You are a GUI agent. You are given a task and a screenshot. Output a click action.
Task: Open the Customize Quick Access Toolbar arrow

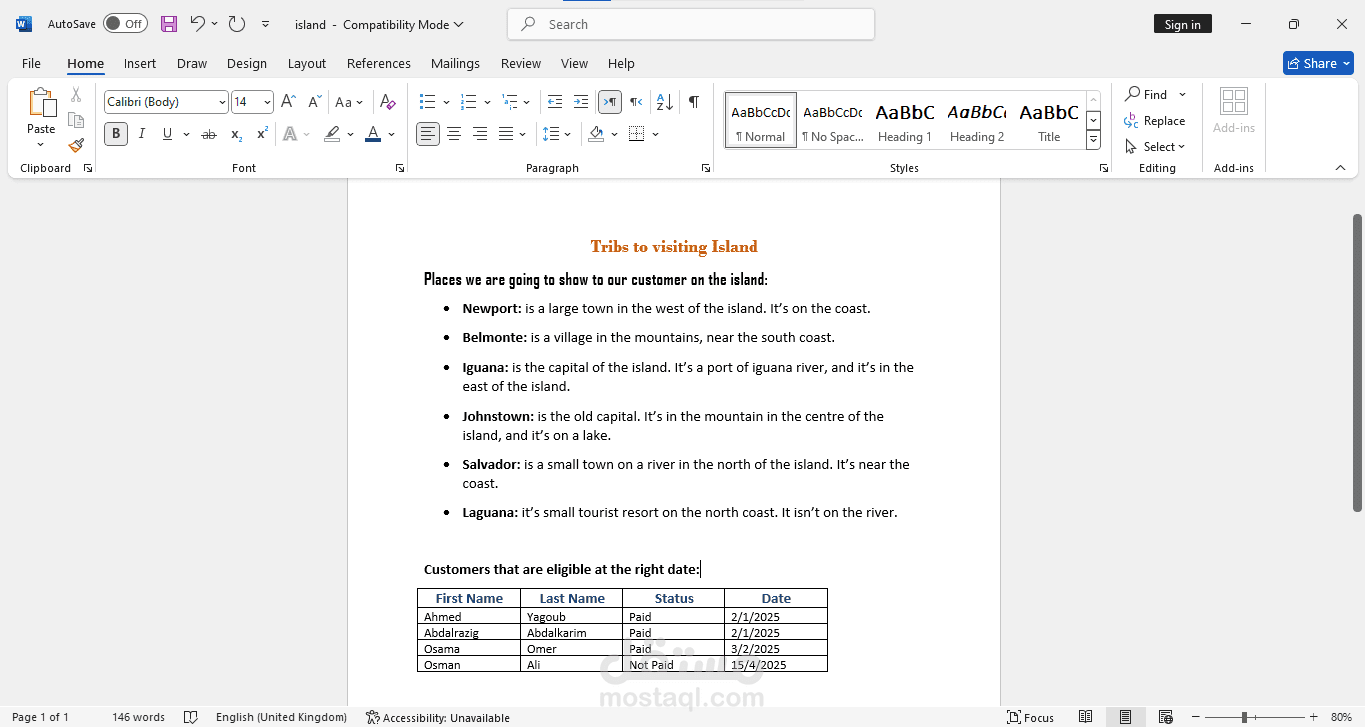click(265, 24)
